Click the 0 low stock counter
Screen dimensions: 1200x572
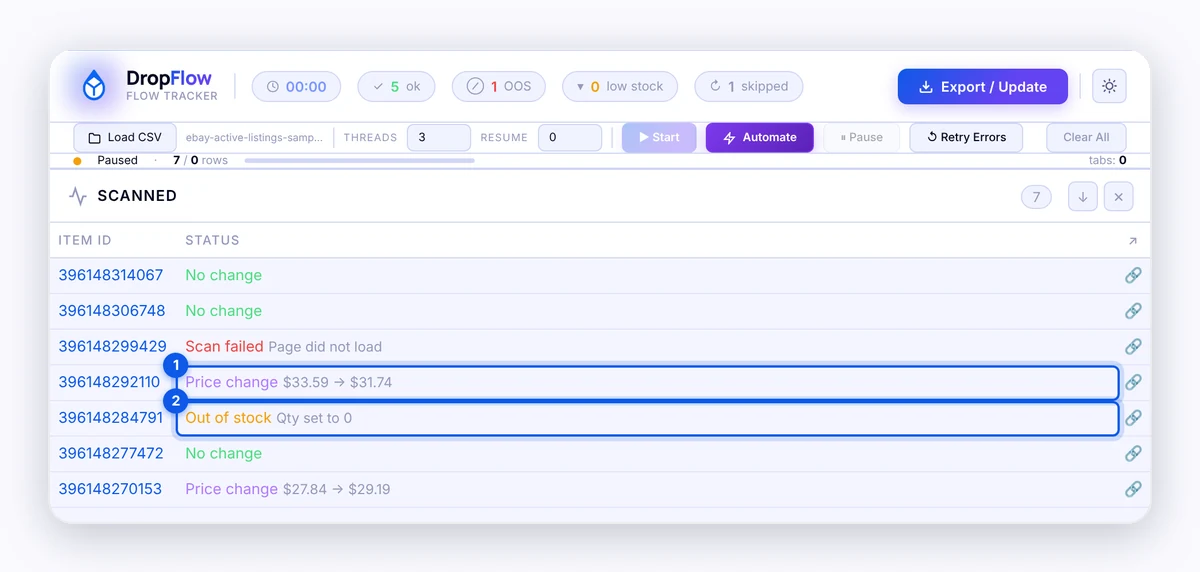click(x=620, y=86)
